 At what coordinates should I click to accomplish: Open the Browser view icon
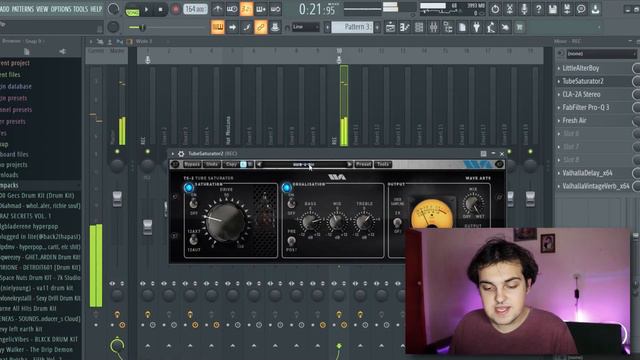448,27
